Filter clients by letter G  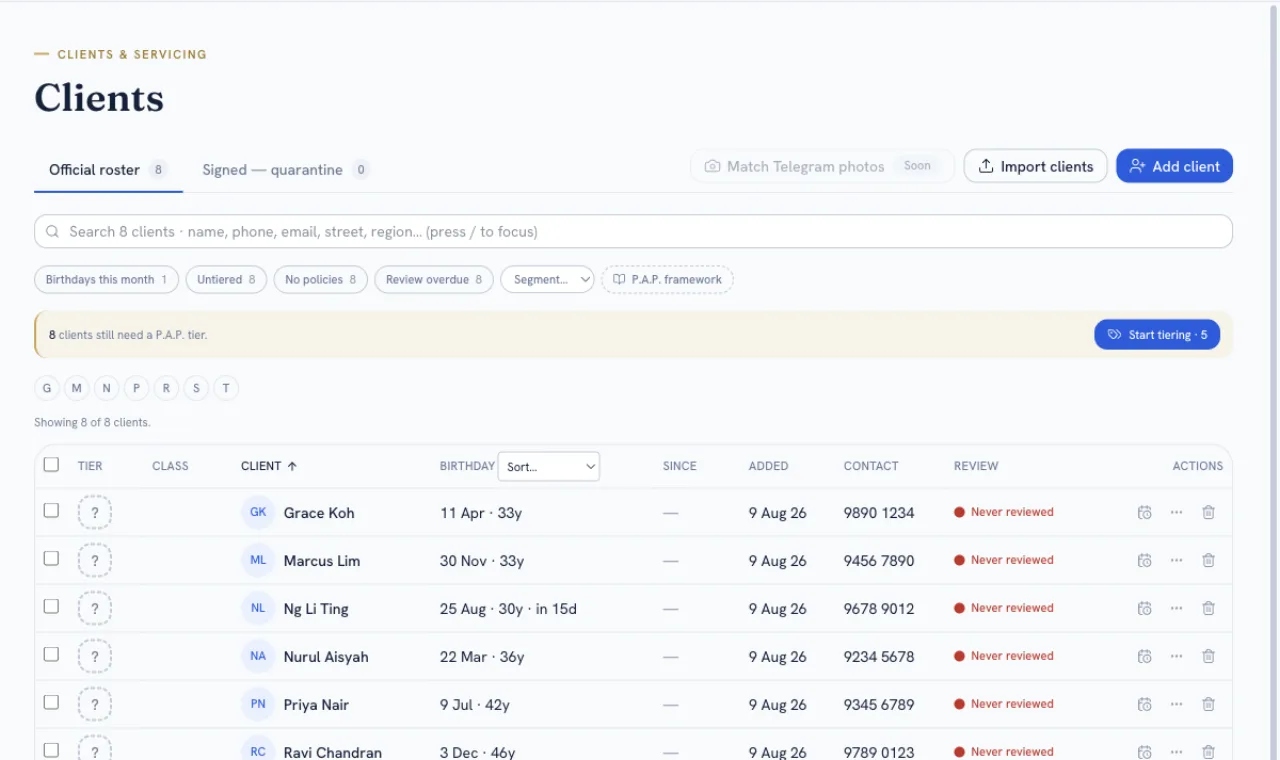[47, 388]
